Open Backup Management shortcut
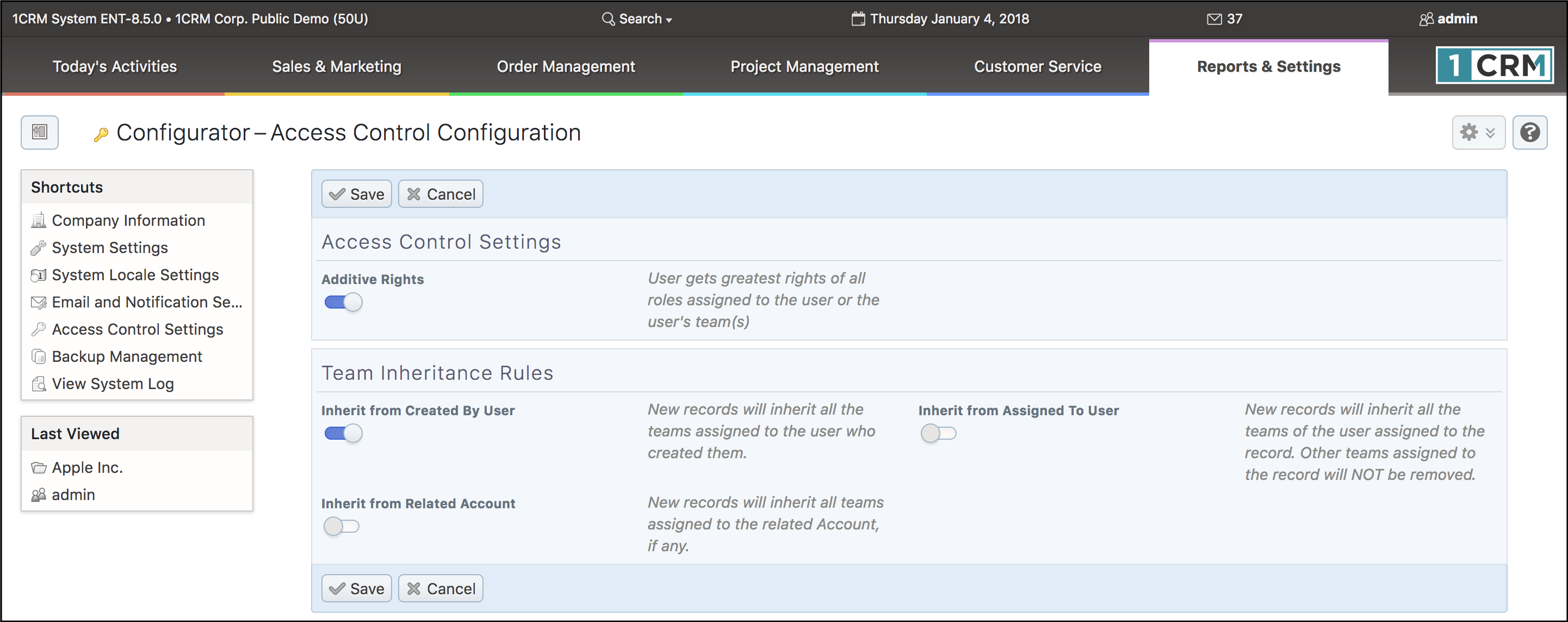1568x622 pixels. click(x=116, y=356)
